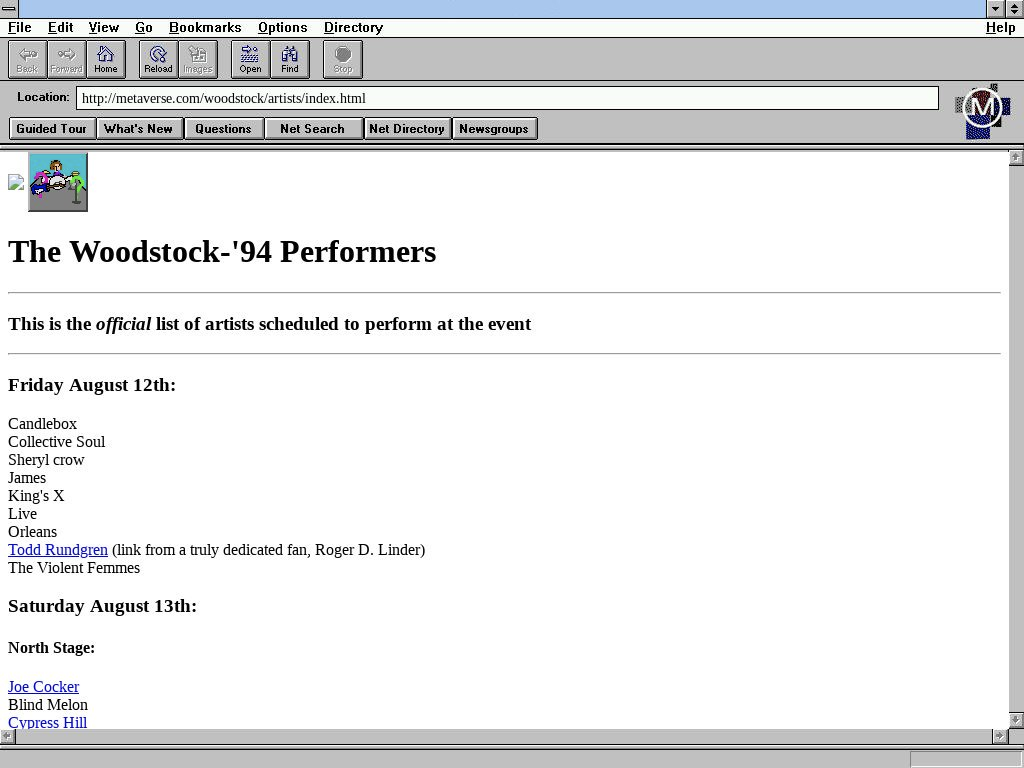1024x768 pixels.
Task: Open the Net Search directory button
Action: coord(312,129)
